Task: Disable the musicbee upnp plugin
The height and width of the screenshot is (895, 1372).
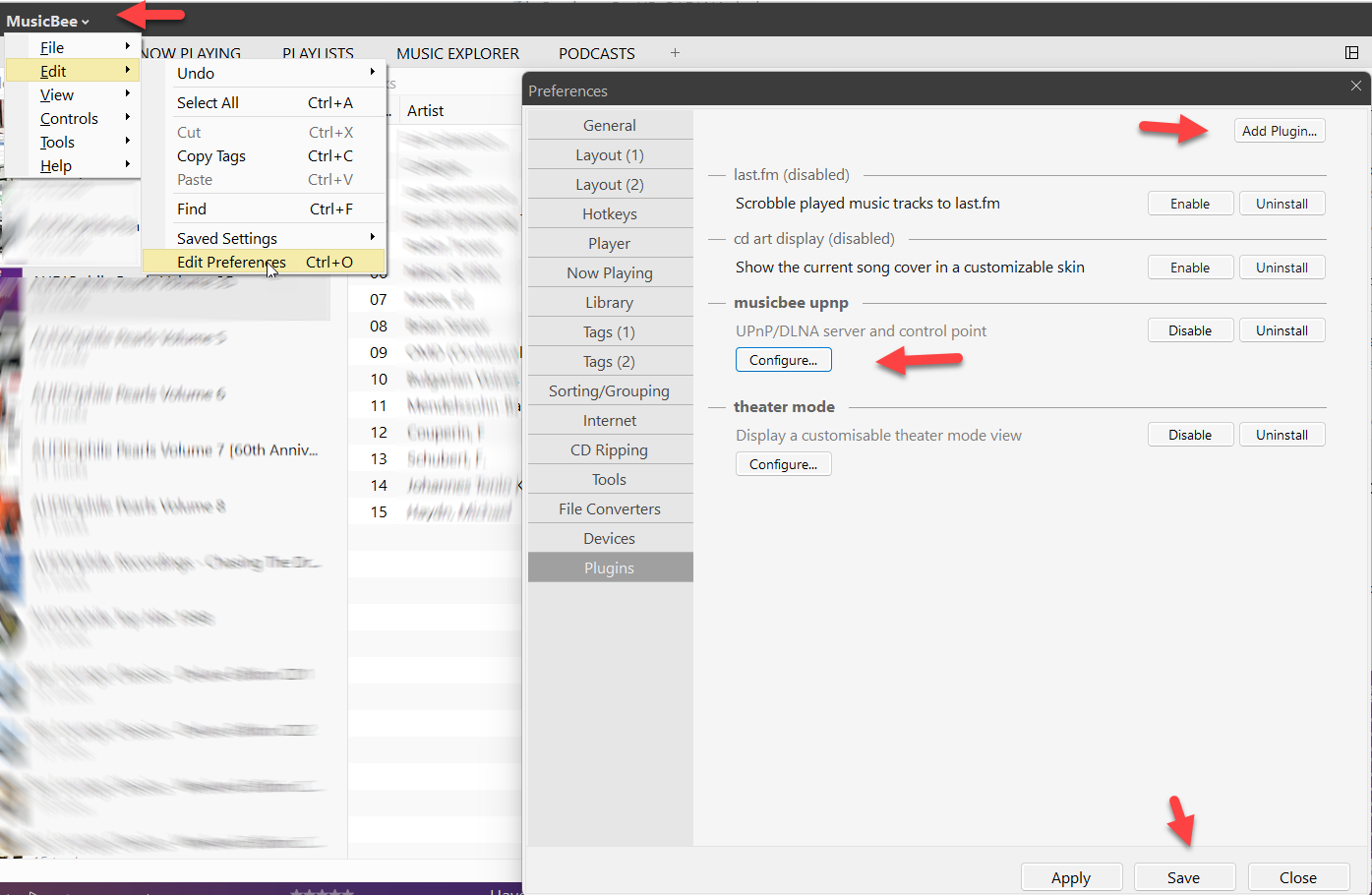Action: 1190,330
